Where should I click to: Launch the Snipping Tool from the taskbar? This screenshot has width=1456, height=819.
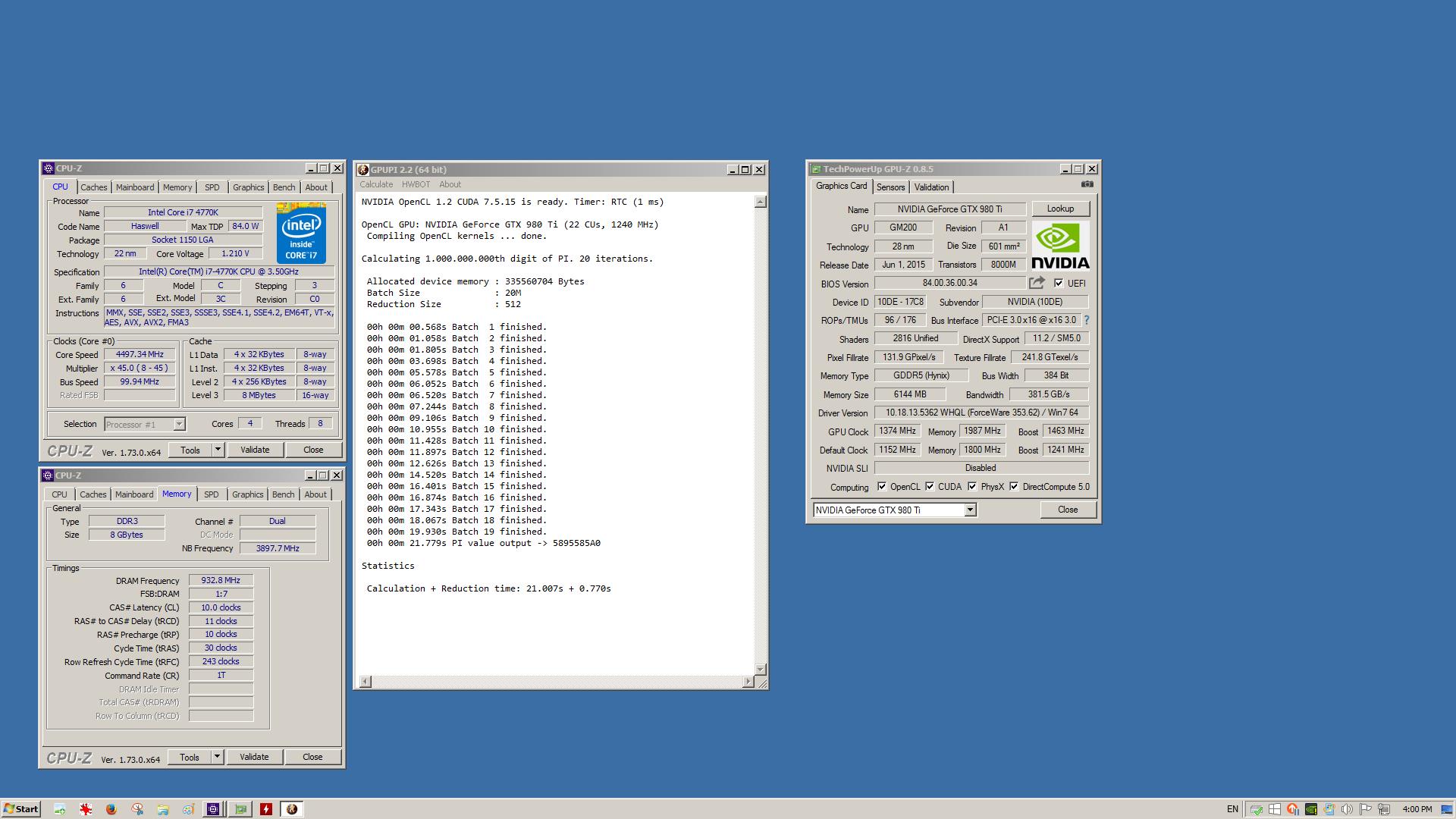(137, 809)
